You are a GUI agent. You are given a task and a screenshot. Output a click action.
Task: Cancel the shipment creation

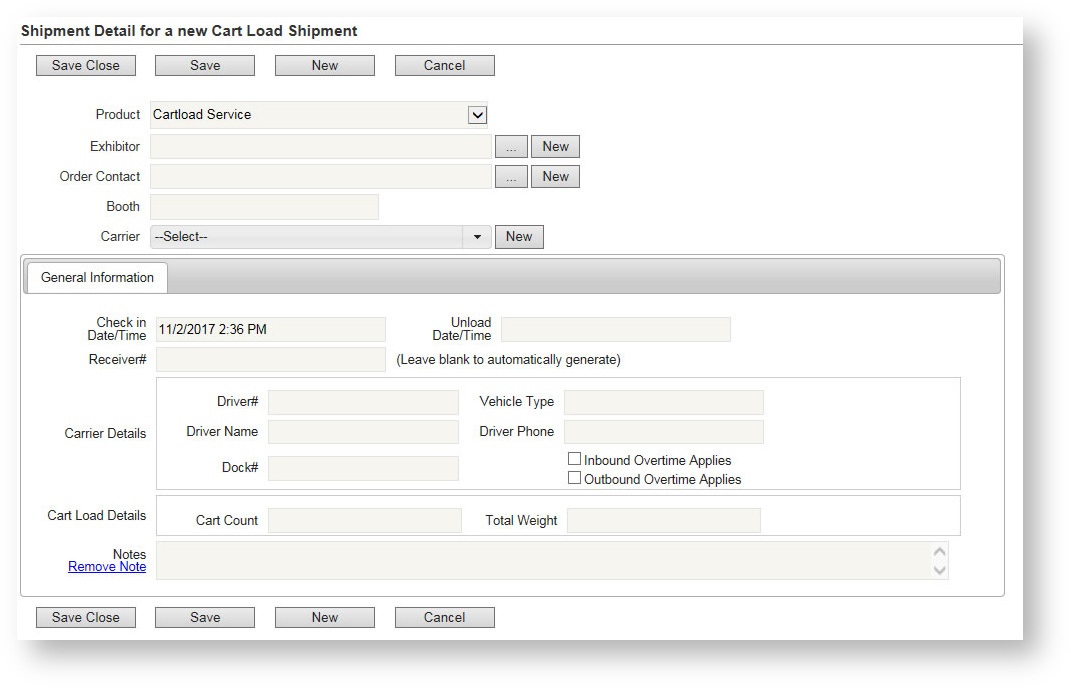tap(444, 64)
